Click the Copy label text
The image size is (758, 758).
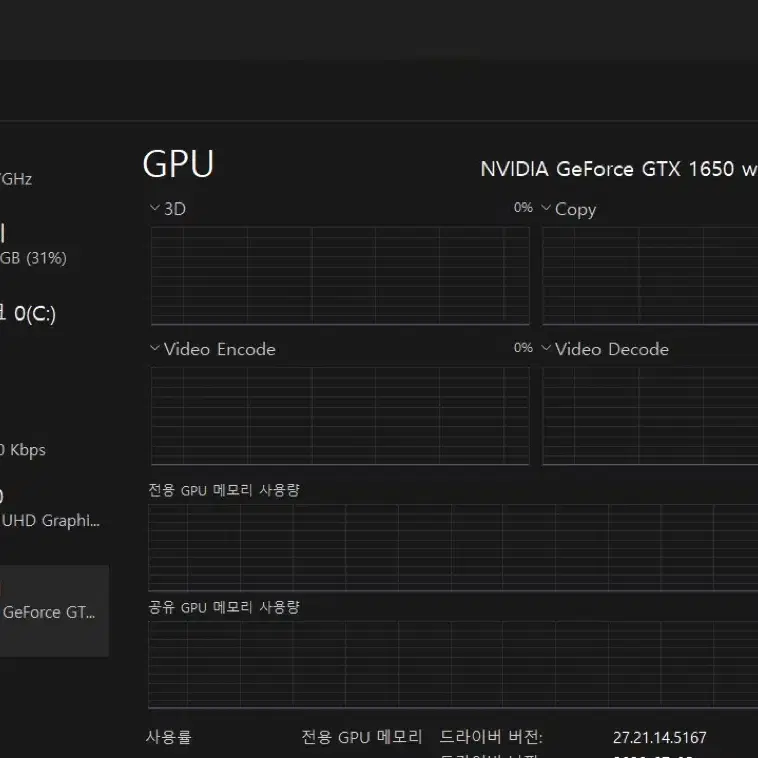click(575, 210)
